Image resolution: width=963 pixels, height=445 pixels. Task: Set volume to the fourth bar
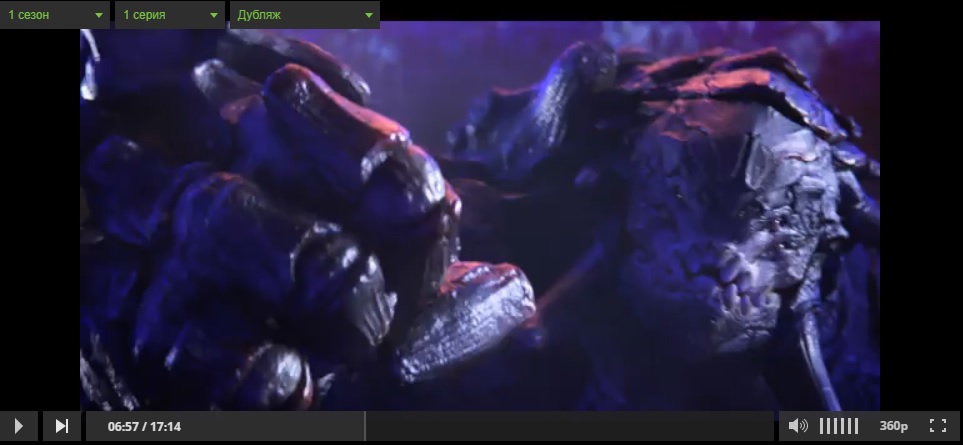(x=843, y=427)
